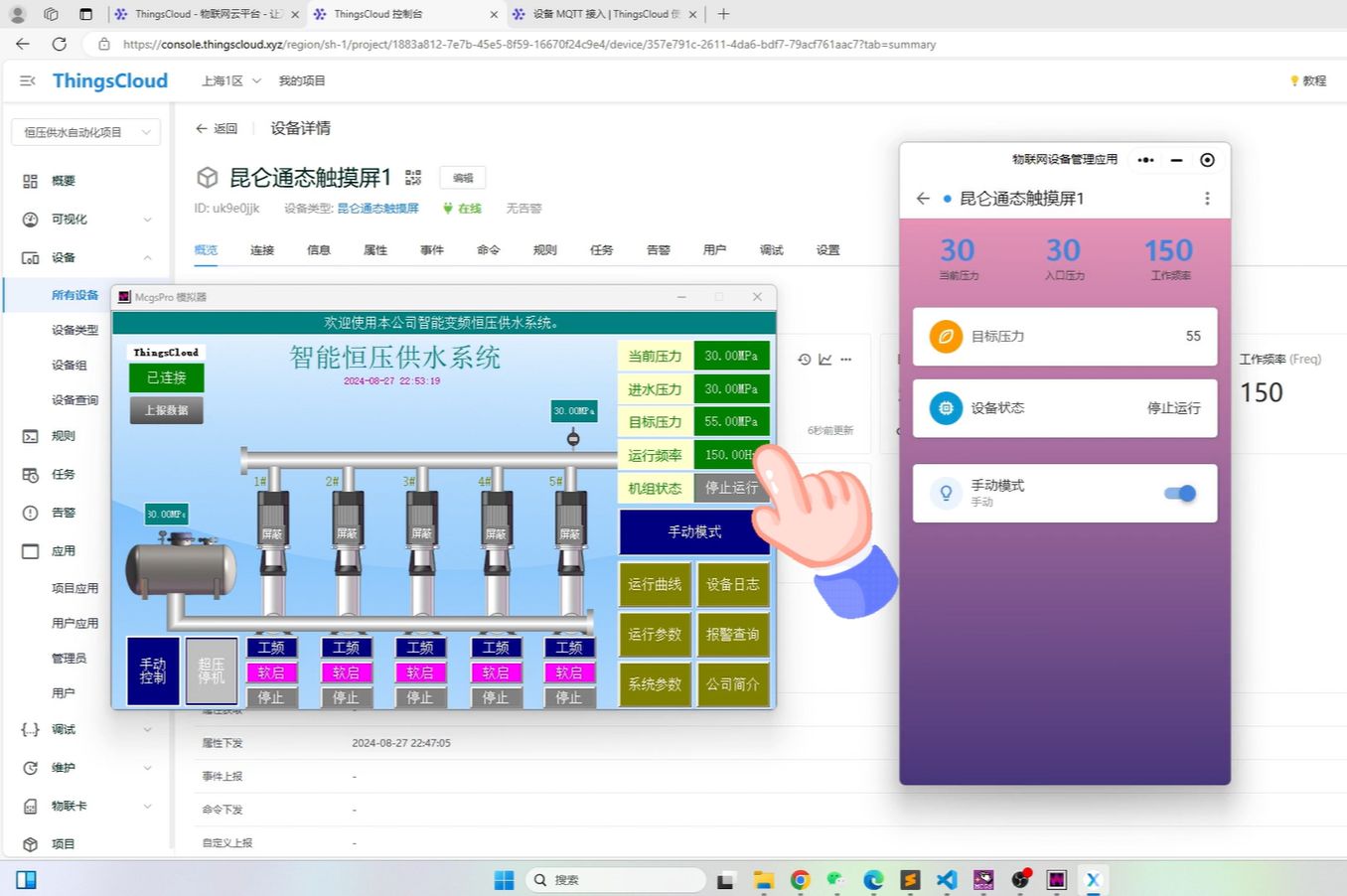The height and width of the screenshot is (896, 1347).
Task: Click the 告警 alert icon in the sidebar
Action: [30, 513]
